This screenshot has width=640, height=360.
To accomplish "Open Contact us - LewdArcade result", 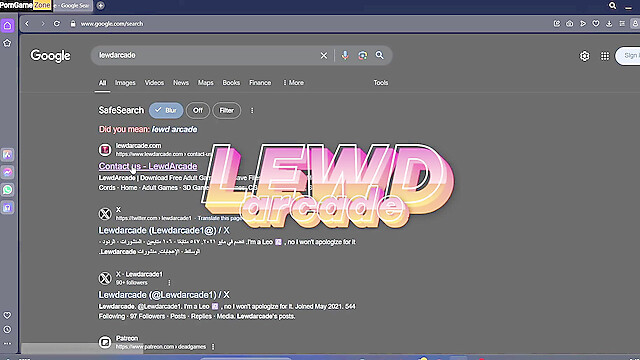I will (148, 166).
